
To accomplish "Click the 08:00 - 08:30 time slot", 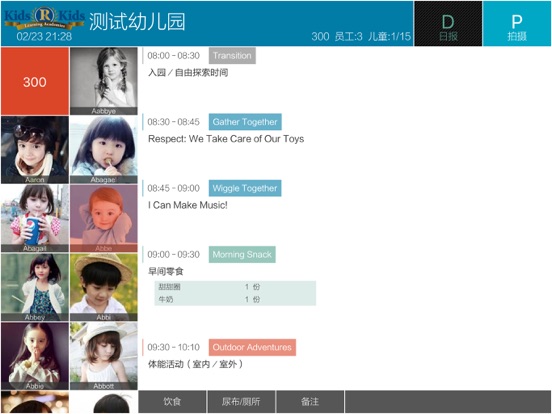I will (174, 56).
